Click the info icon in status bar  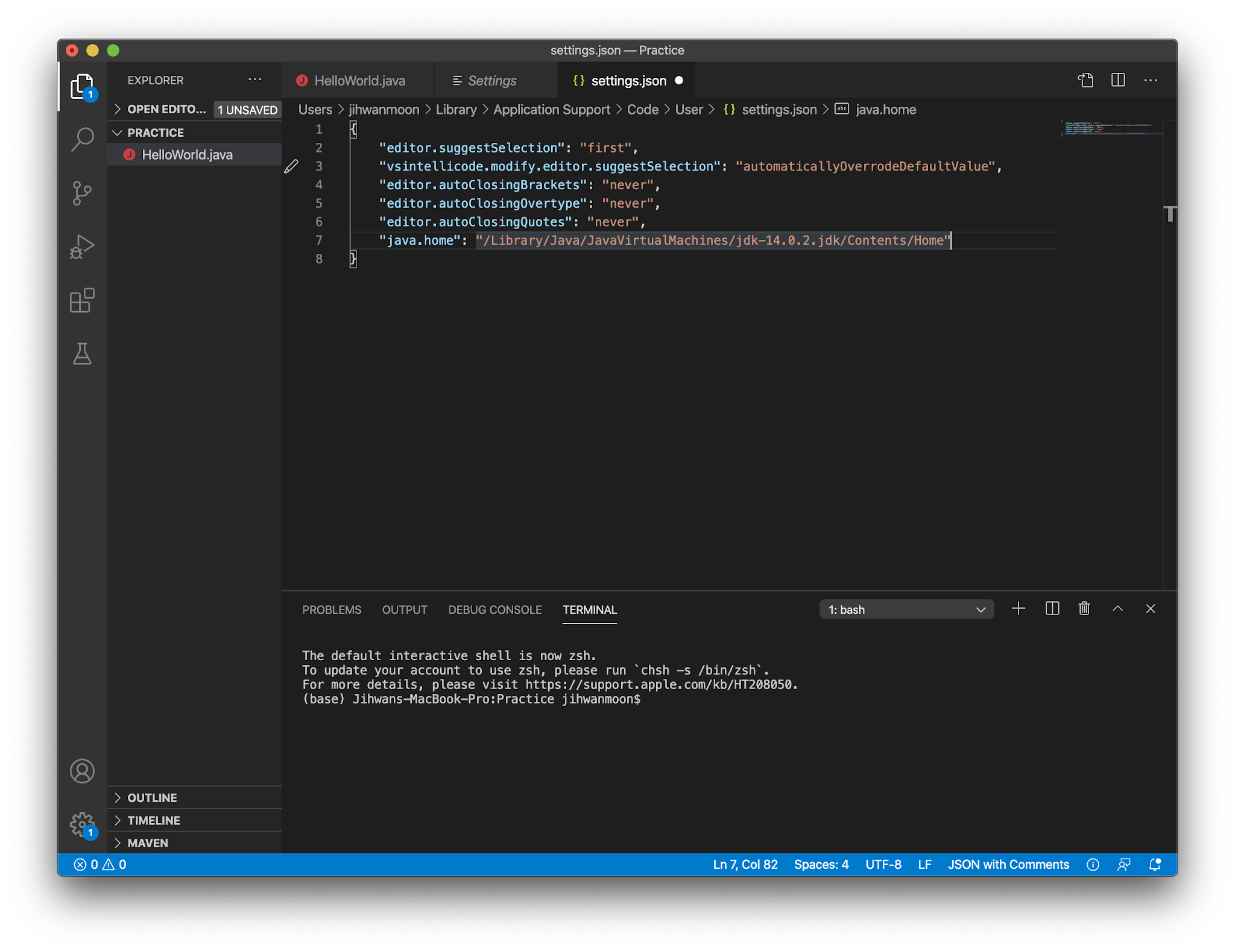click(1093, 865)
